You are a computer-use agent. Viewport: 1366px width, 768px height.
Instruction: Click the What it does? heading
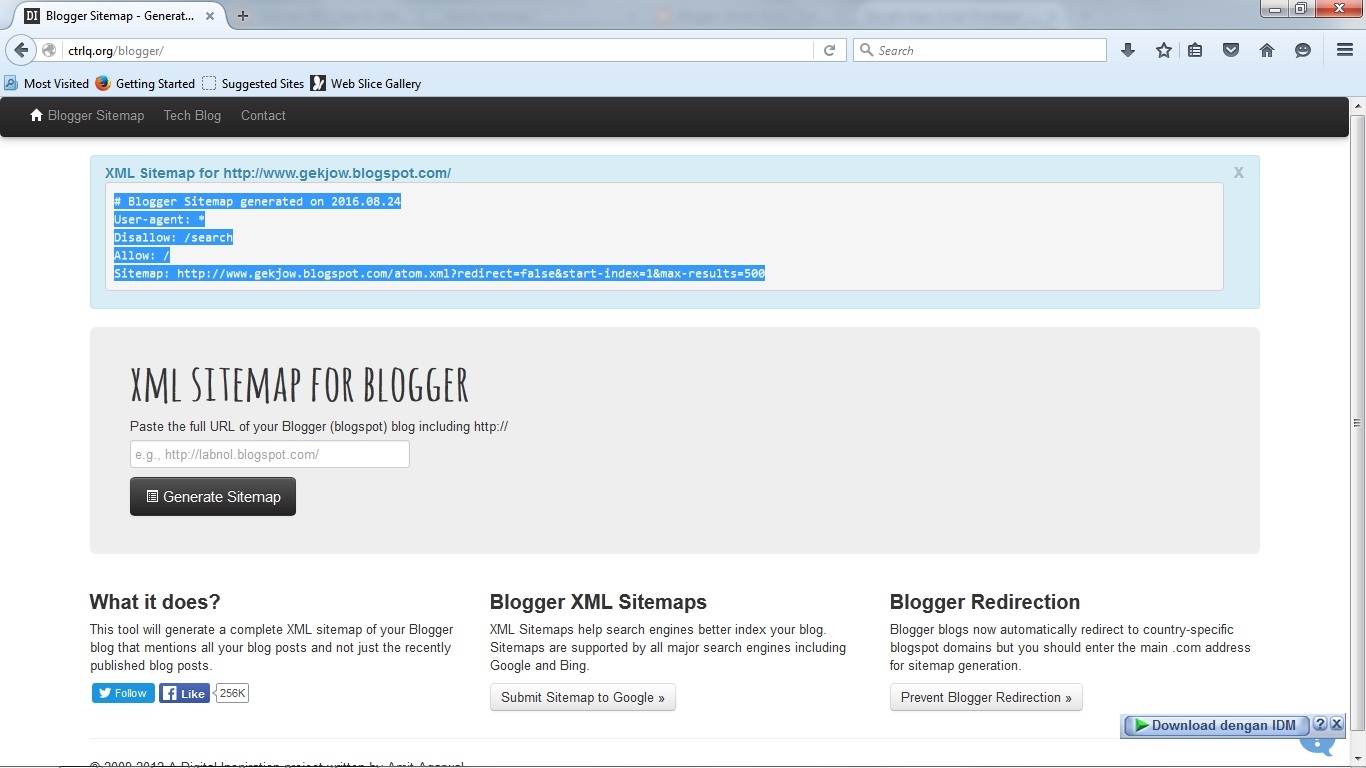coord(155,602)
